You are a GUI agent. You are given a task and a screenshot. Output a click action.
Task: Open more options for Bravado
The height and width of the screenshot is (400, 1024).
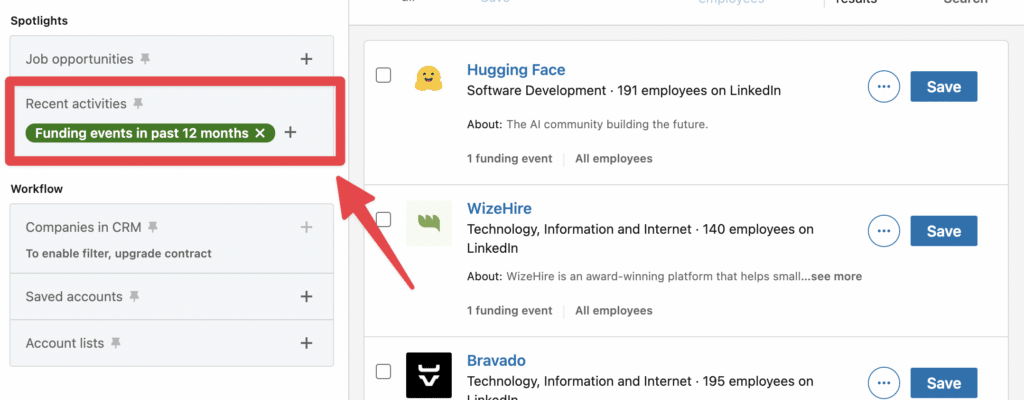point(884,383)
